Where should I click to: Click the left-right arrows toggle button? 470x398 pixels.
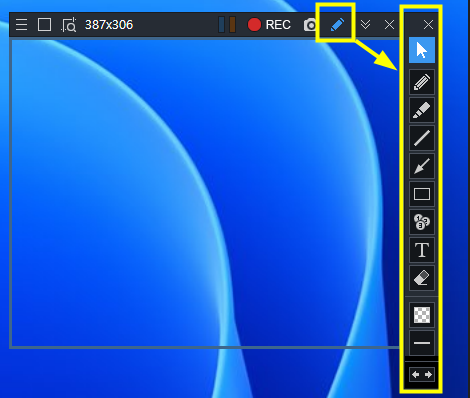[x=422, y=375]
